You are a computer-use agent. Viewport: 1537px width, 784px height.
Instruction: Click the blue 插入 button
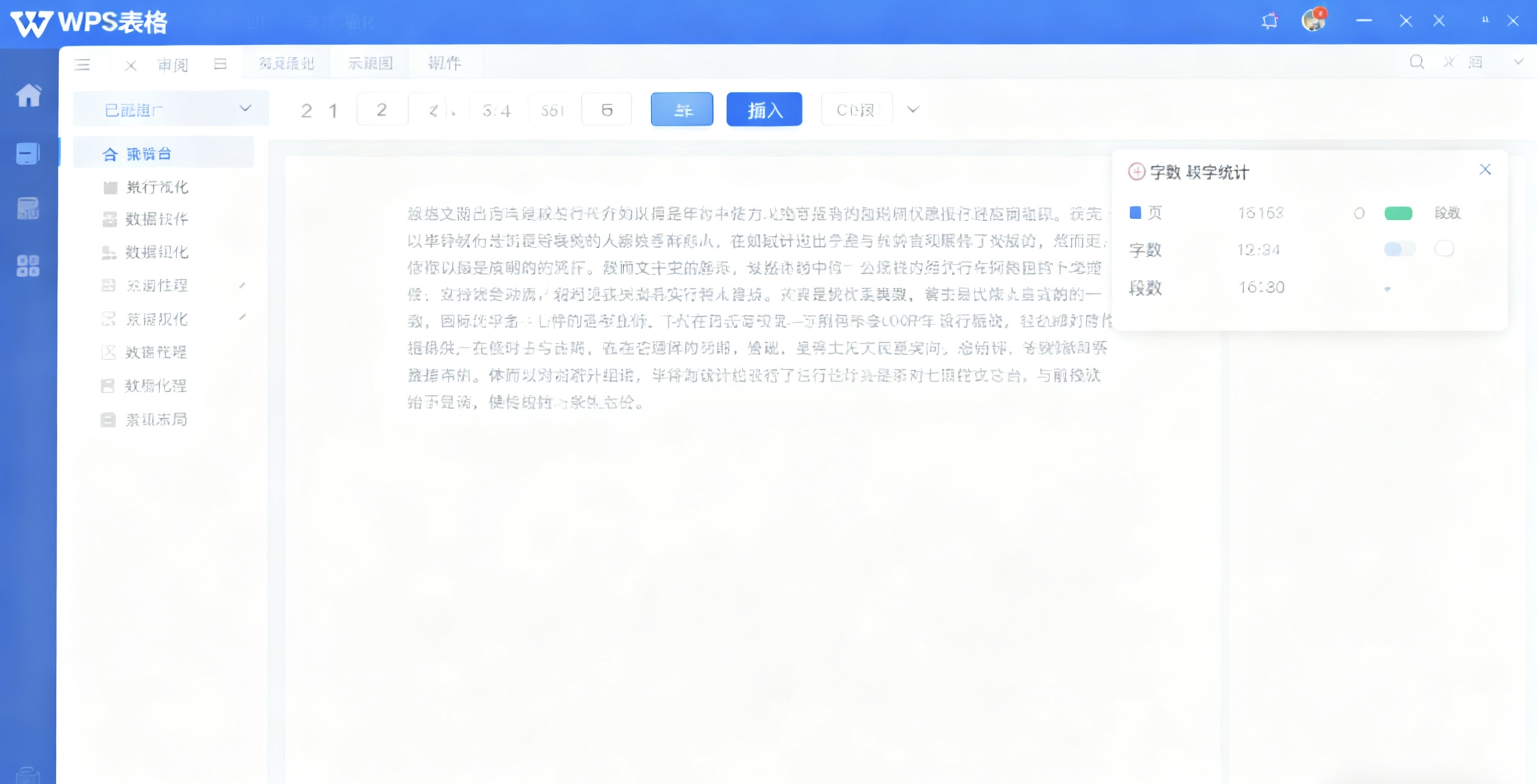764,109
